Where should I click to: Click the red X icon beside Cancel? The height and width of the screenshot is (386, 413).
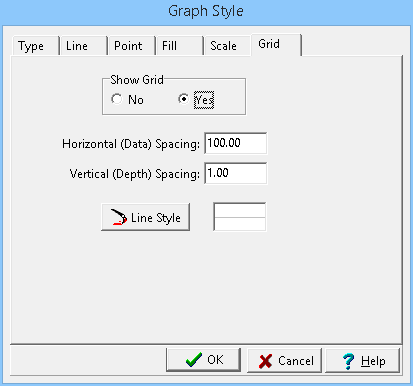[265, 361]
